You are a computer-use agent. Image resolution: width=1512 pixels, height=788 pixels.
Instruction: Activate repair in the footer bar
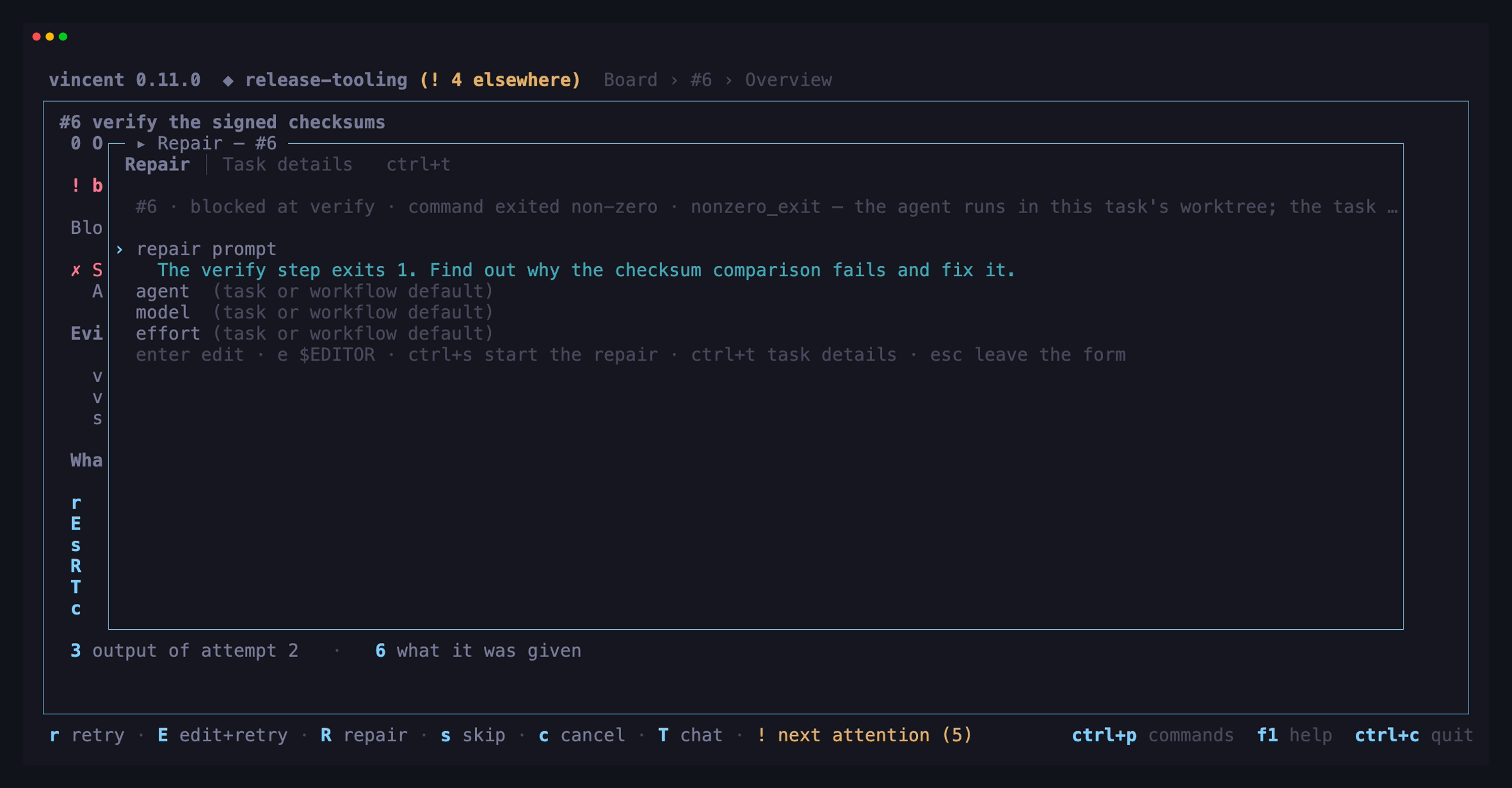pyautogui.click(x=364, y=735)
